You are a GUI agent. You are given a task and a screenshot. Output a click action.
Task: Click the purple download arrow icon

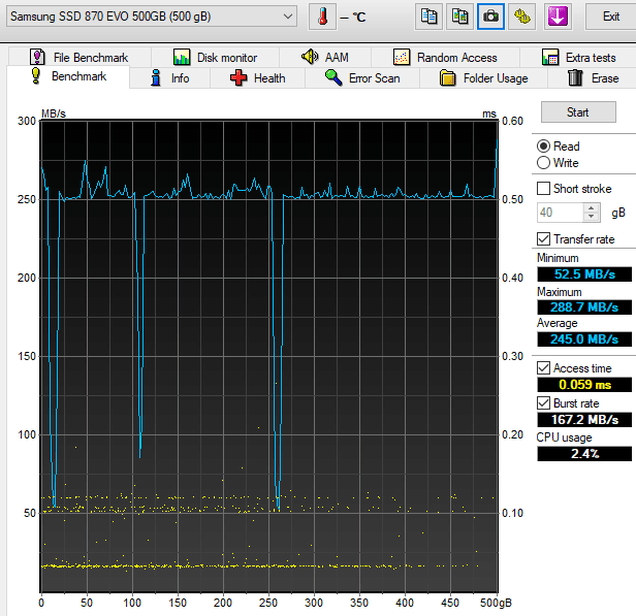click(x=558, y=17)
